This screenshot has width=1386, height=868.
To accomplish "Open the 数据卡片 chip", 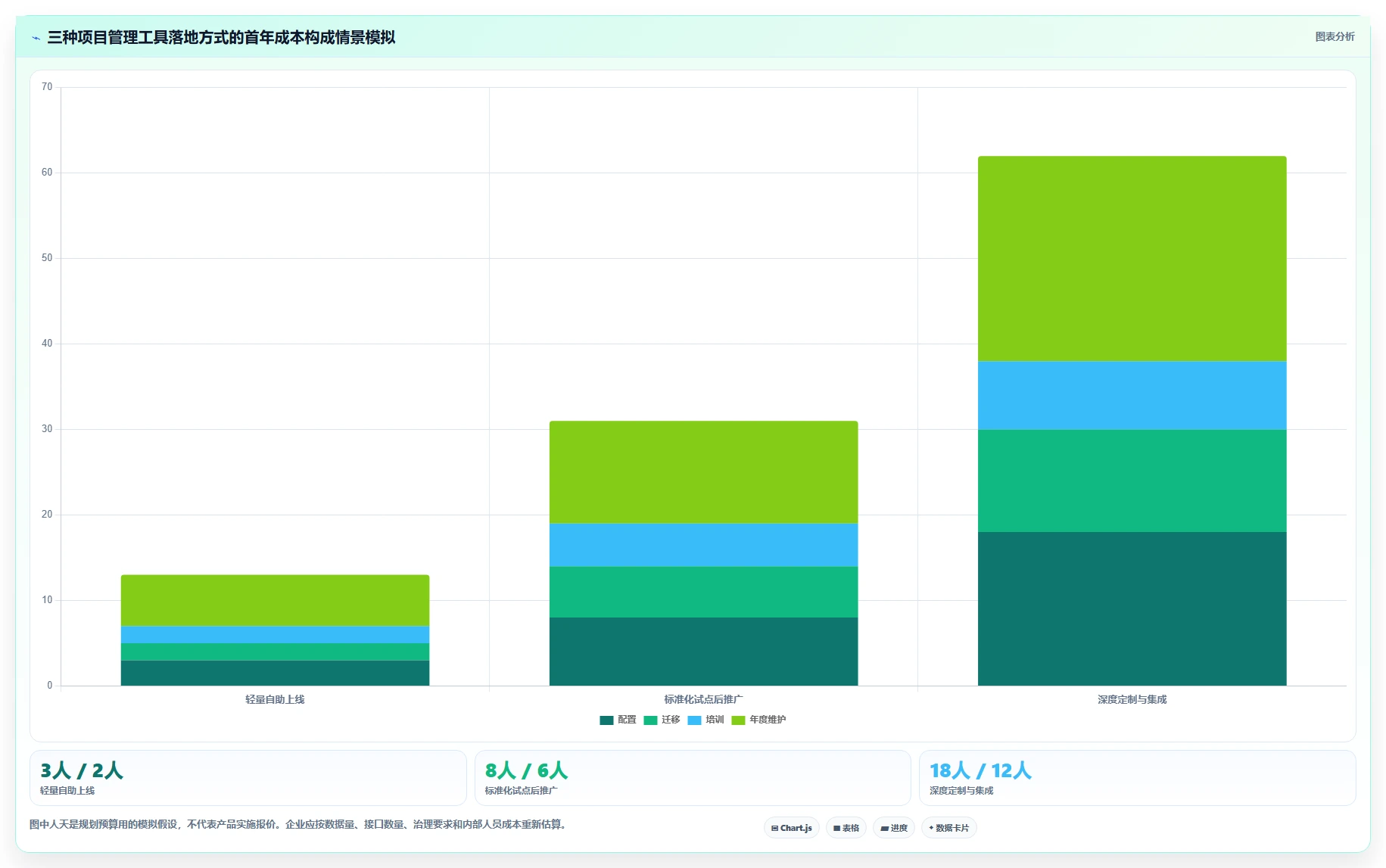I will [x=949, y=828].
